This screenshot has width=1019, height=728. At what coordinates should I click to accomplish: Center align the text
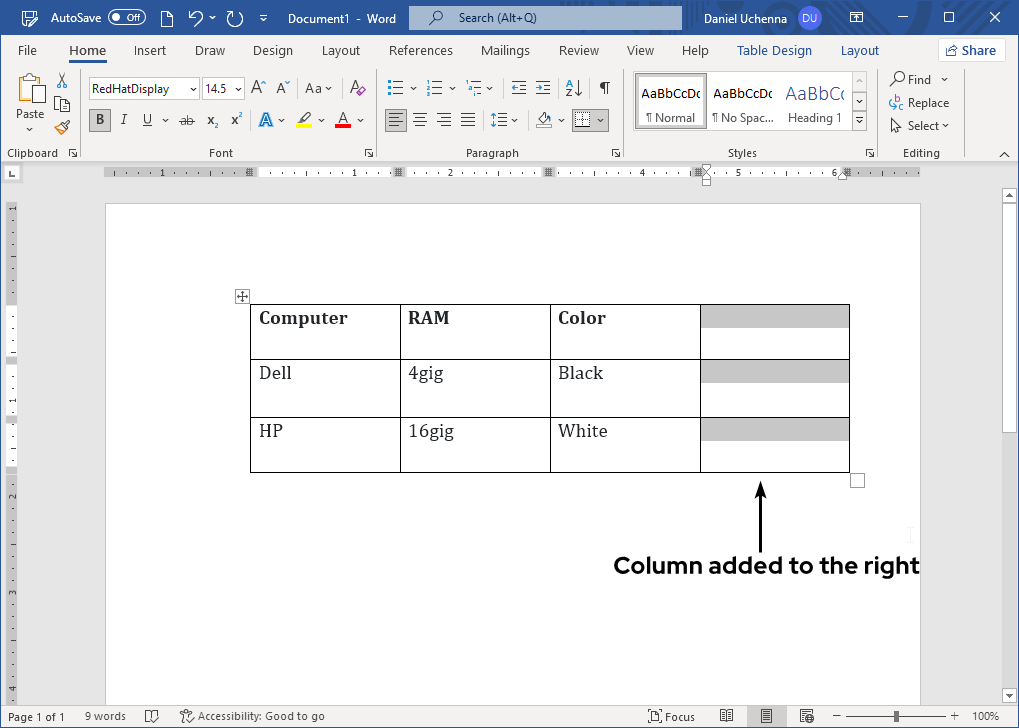click(x=420, y=121)
